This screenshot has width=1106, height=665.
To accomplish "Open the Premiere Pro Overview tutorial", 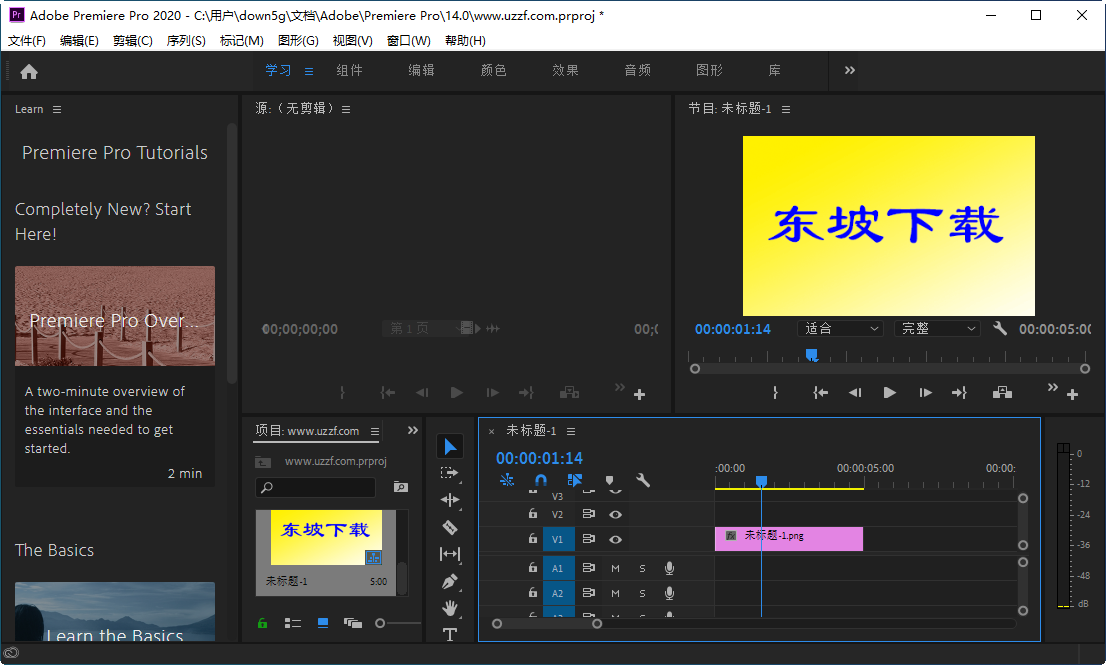I will 114,316.
